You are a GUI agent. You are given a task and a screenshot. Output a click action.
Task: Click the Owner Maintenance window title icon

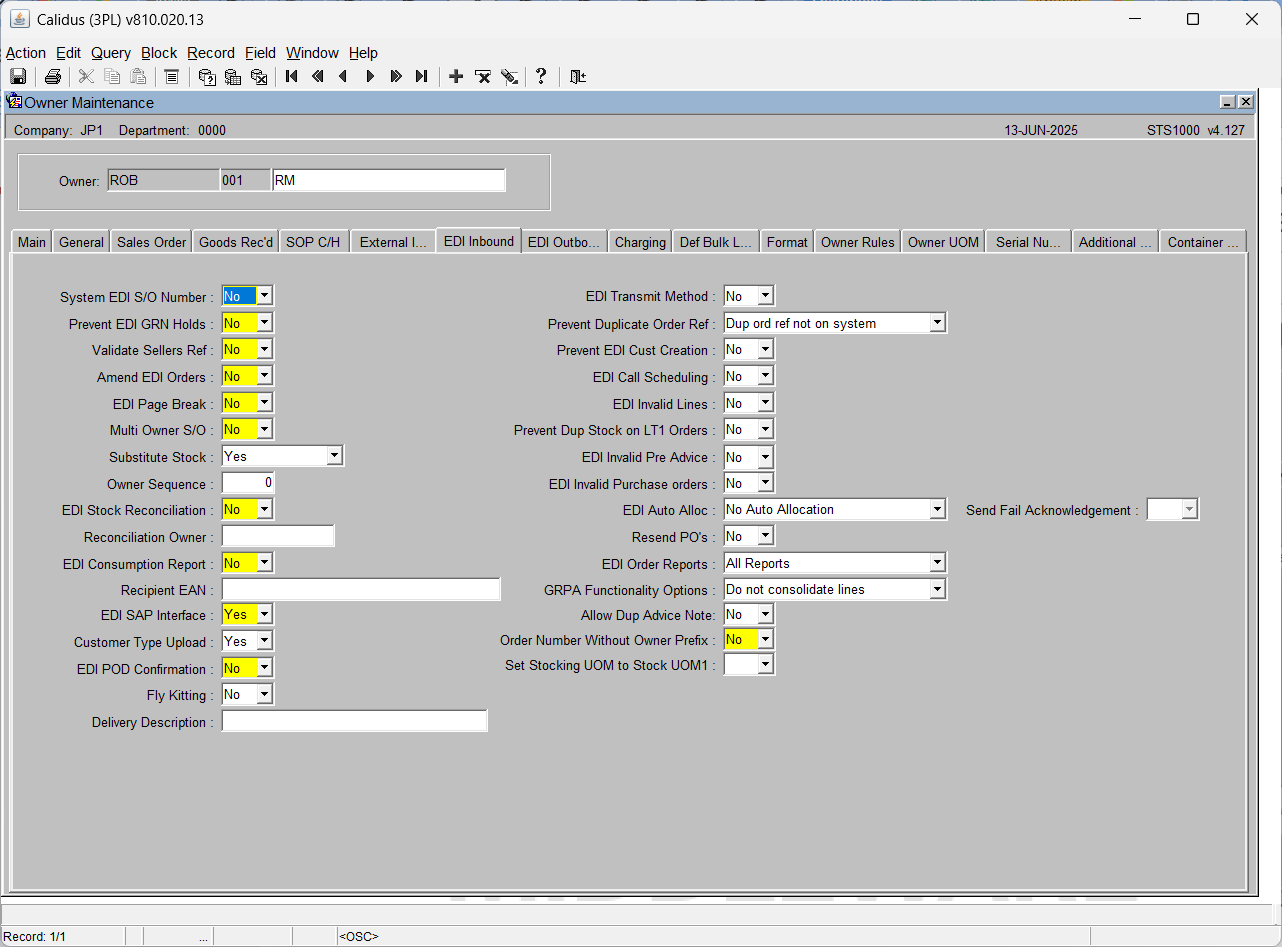point(14,101)
